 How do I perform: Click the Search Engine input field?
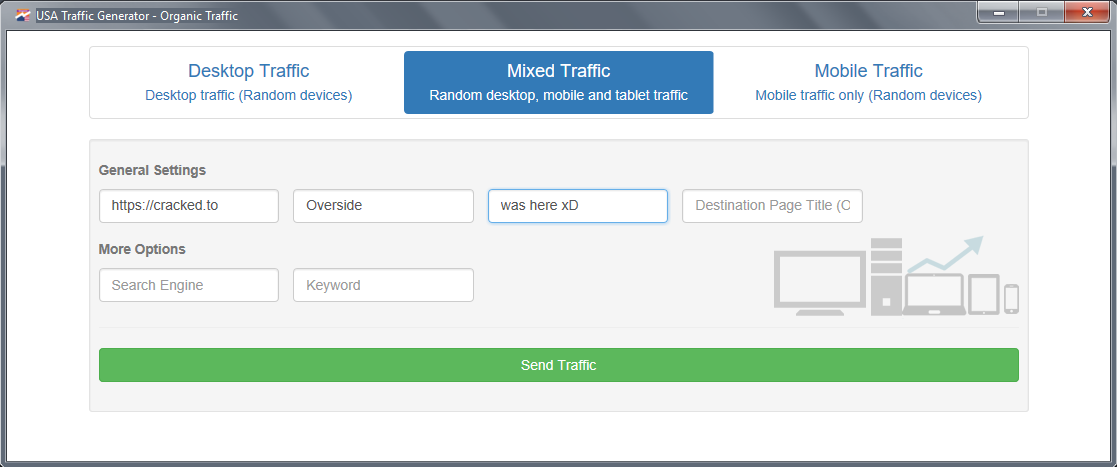point(189,285)
